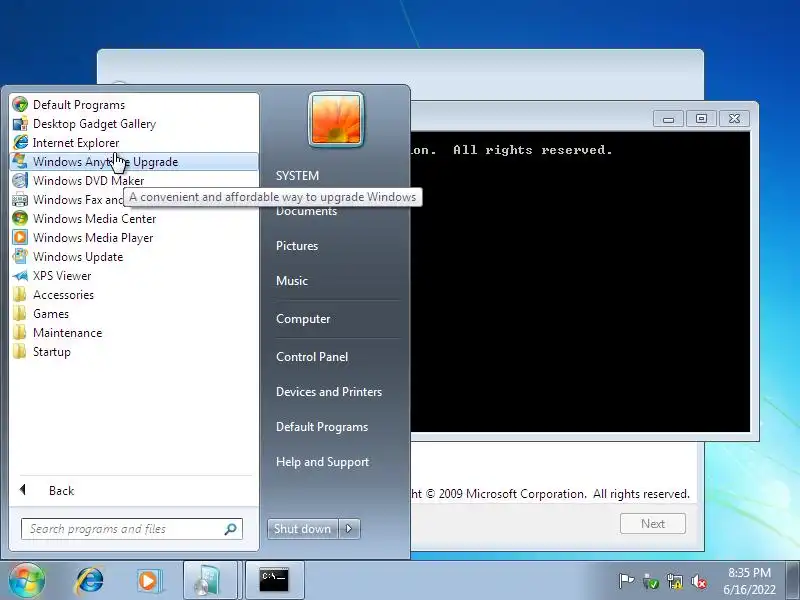
Task: Expand the Games folder
Action: (x=134, y=314)
